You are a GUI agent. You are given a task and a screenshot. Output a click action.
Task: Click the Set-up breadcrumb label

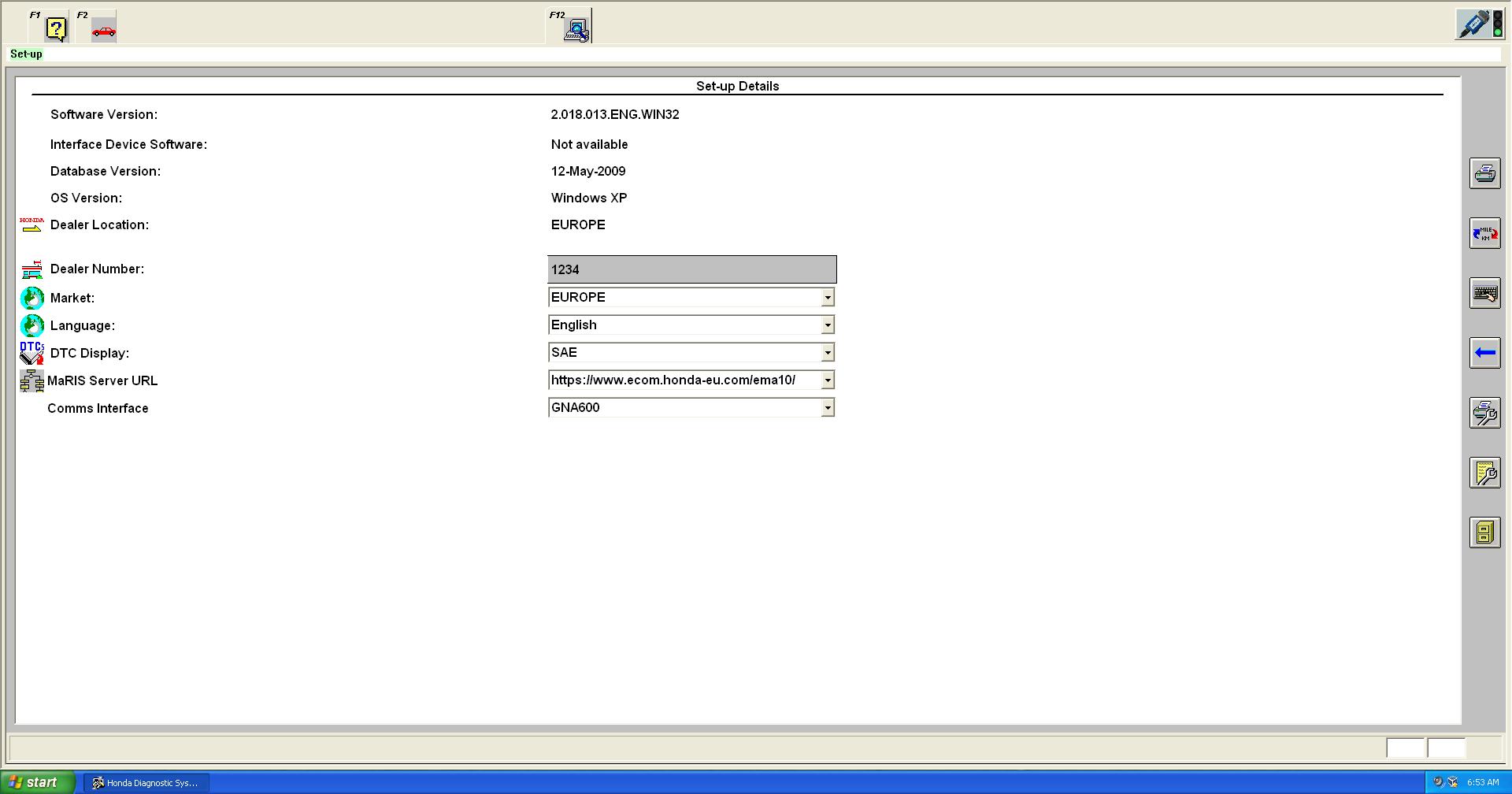(26, 54)
